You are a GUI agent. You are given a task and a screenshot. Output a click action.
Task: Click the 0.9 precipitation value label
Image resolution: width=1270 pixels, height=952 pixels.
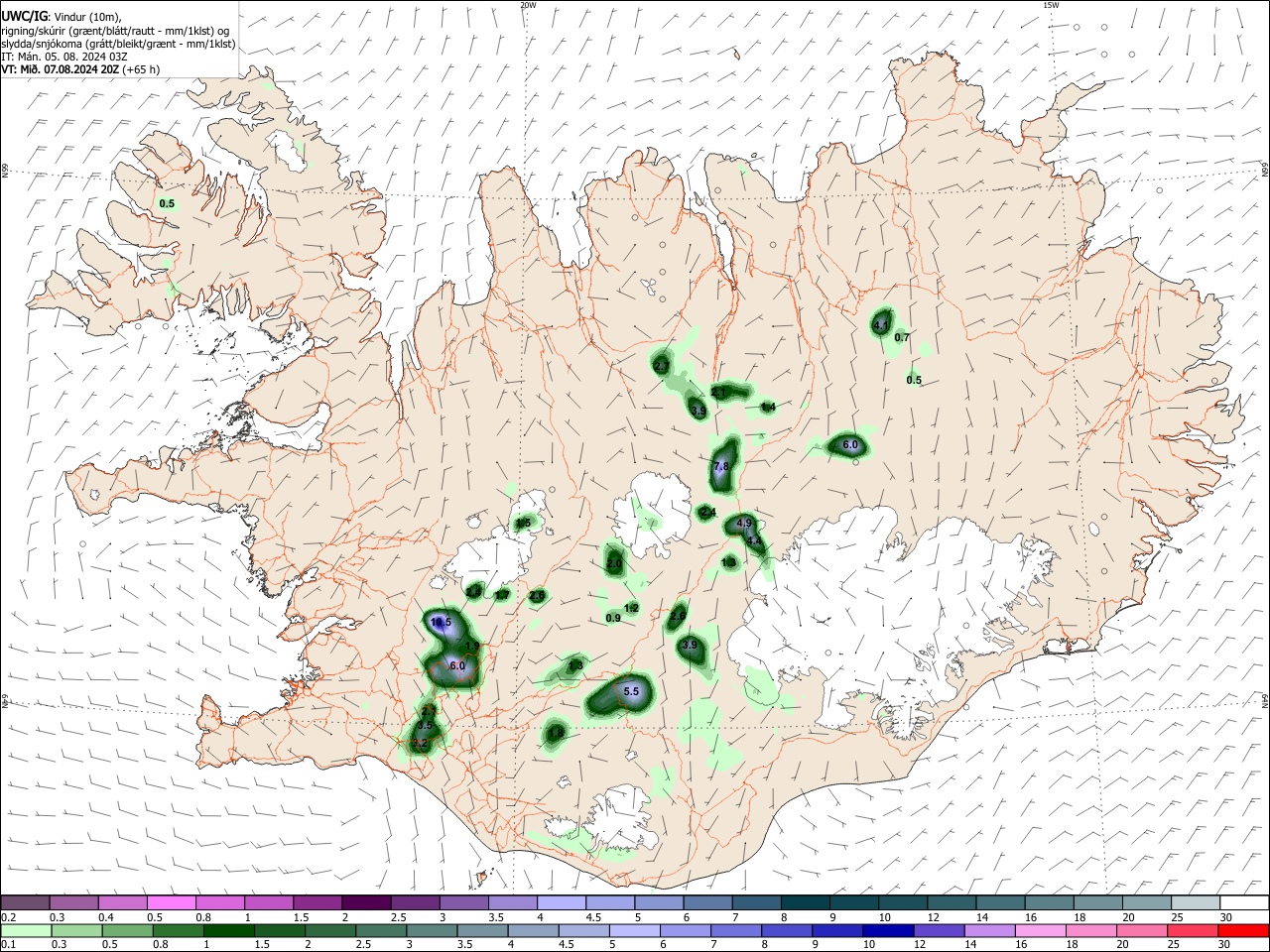[x=613, y=618]
